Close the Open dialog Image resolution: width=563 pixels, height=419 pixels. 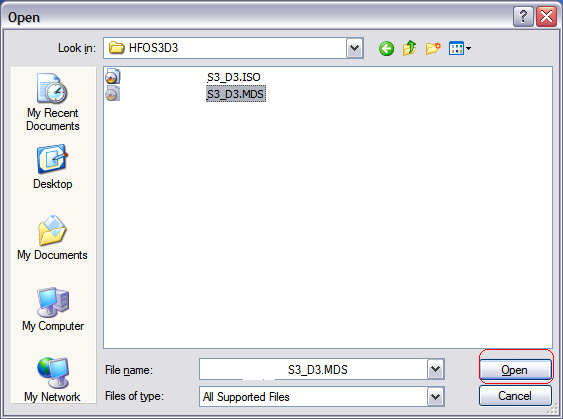[546, 17]
